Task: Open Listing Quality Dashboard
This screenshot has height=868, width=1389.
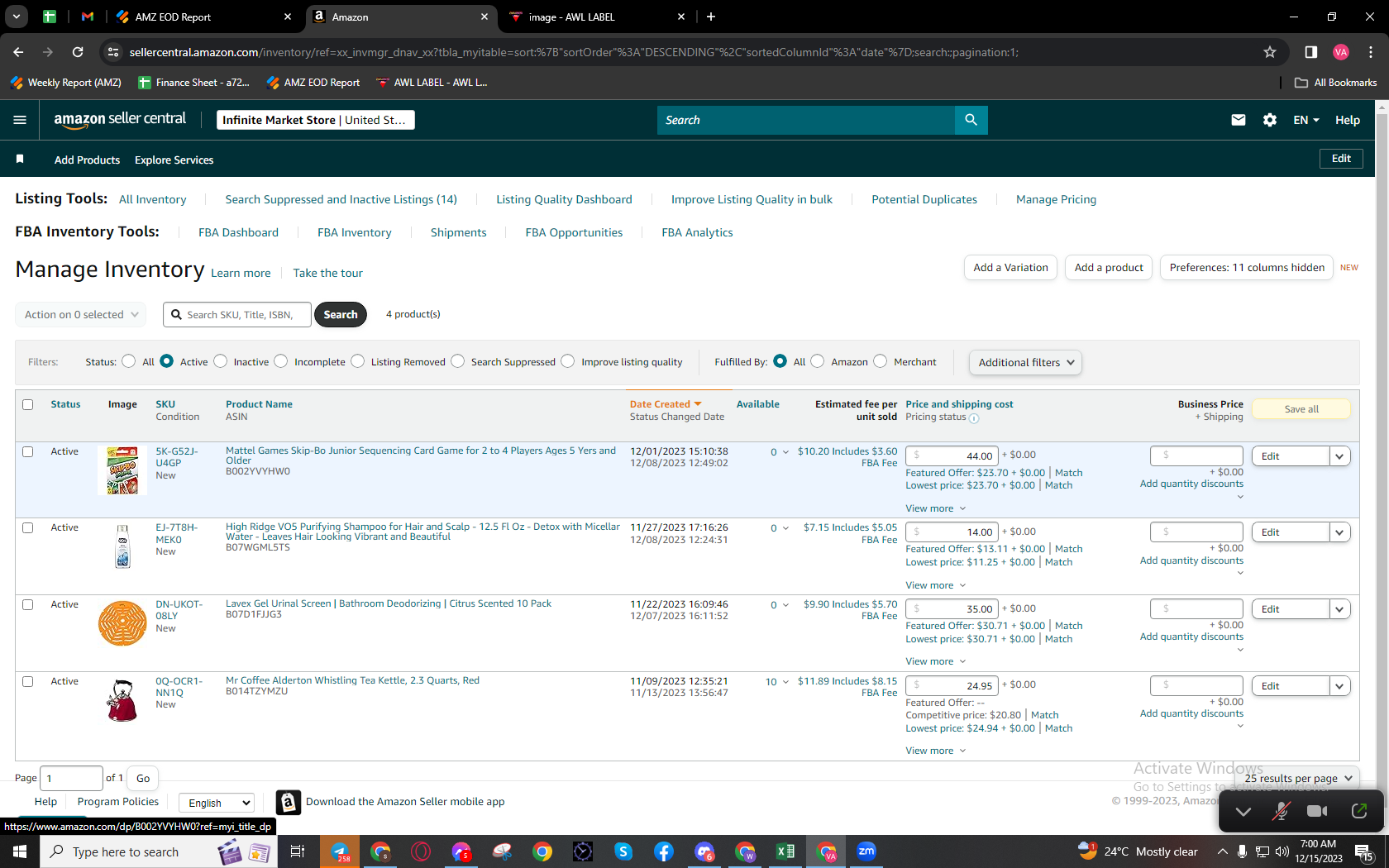Action: point(564,199)
